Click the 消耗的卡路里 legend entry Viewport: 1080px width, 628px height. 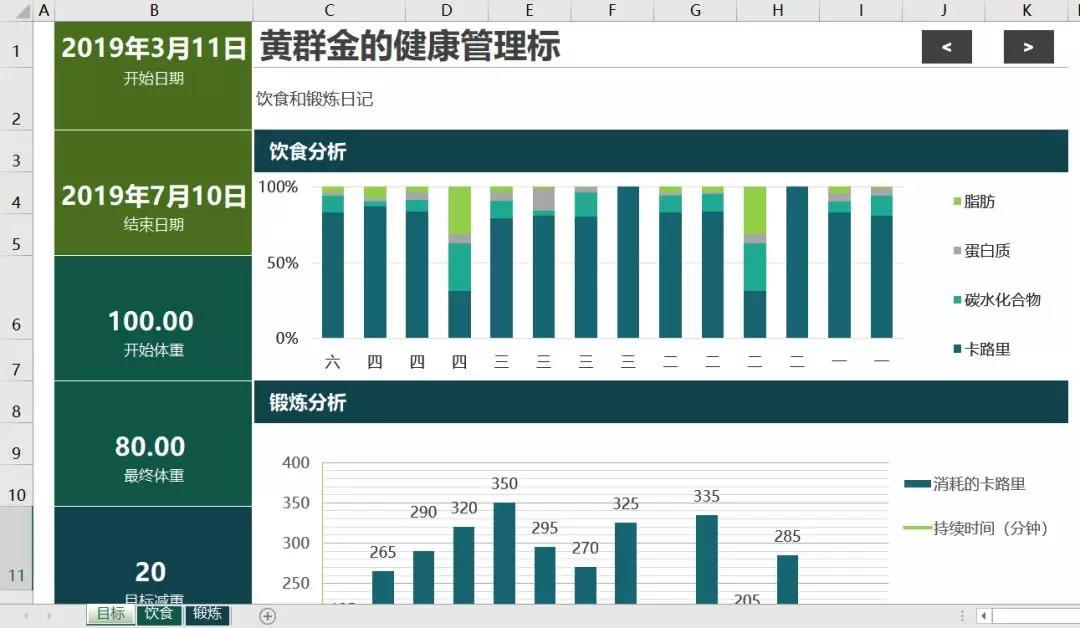(x=965, y=484)
